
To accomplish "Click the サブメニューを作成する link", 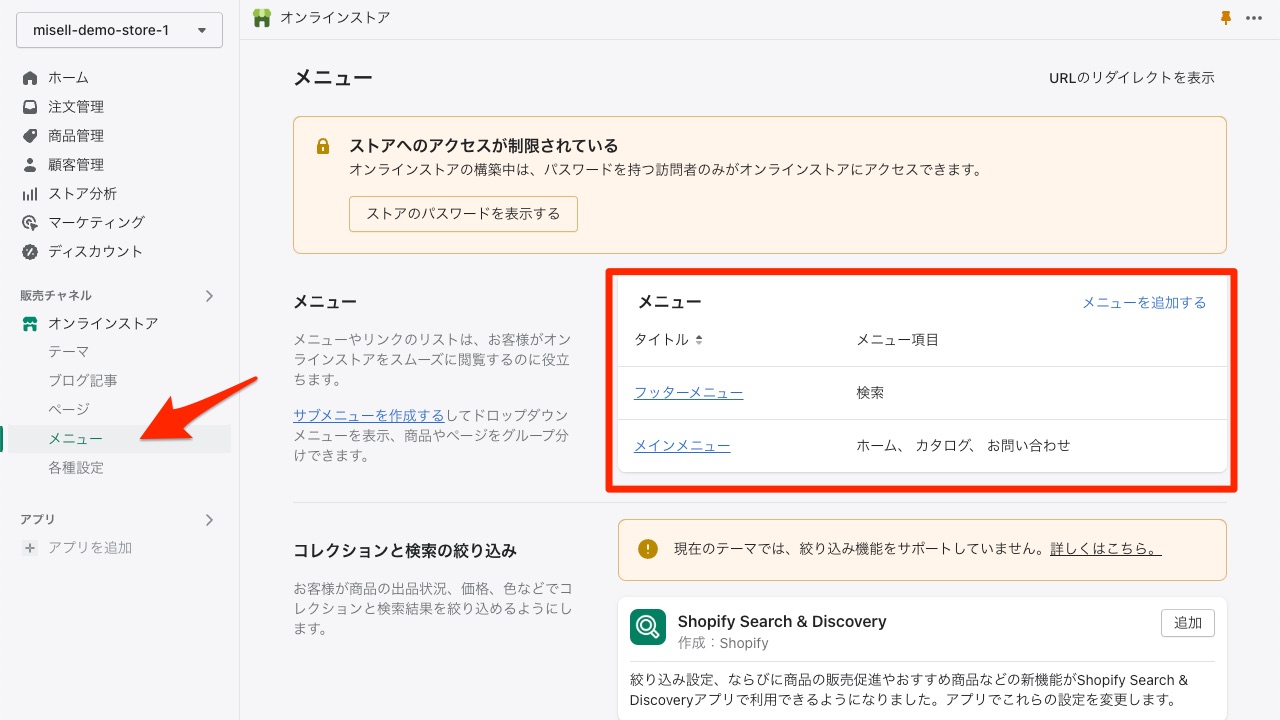I will point(369,416).
